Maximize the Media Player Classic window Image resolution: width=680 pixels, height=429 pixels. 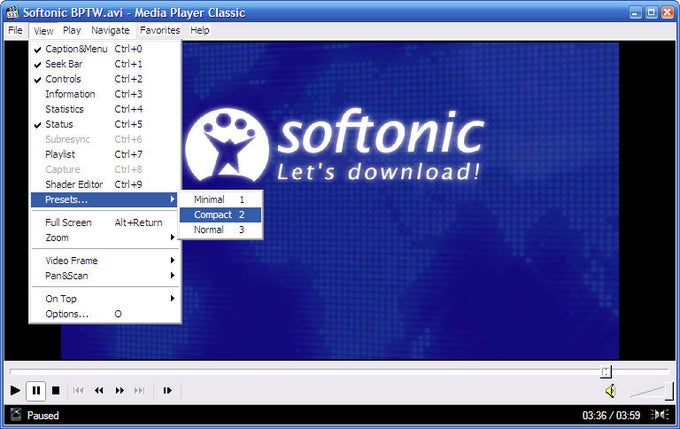(x=651, y=12)
